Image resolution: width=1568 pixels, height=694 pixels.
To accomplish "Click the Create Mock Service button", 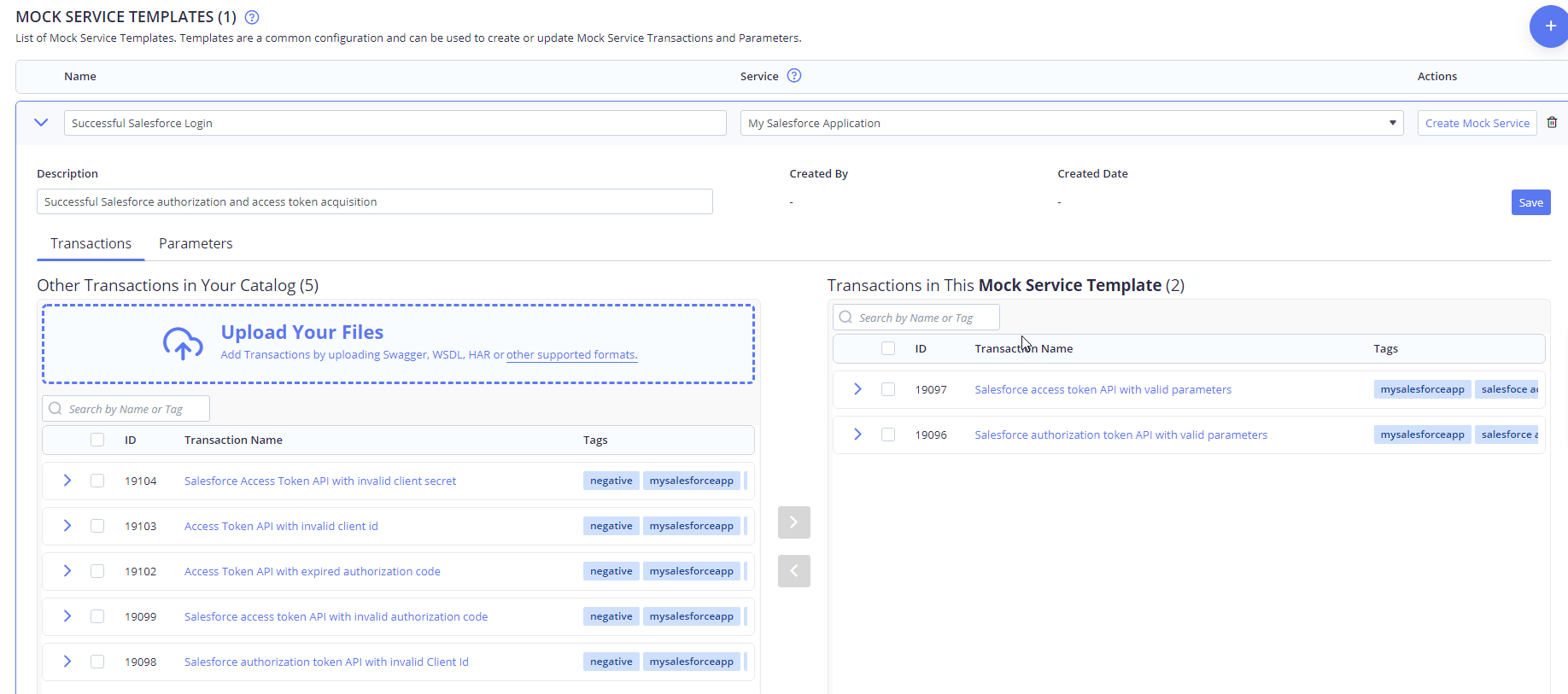I will point(1477,123).
